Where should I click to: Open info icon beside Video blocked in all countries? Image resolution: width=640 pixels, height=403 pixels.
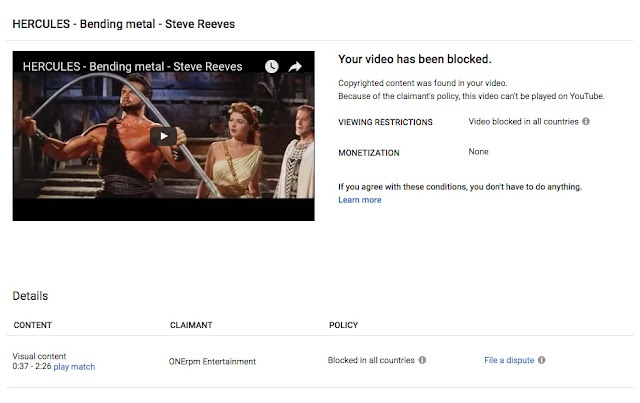pos(586,121)
